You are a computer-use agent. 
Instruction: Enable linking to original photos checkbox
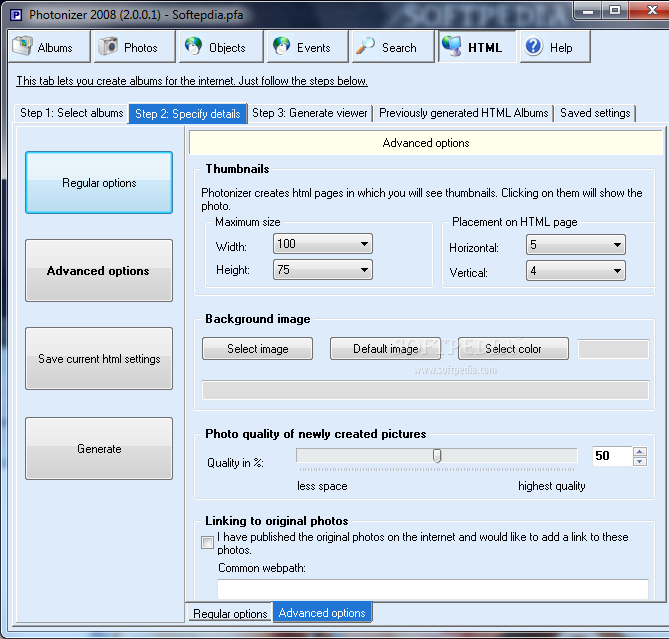click(x=207, y=542)
